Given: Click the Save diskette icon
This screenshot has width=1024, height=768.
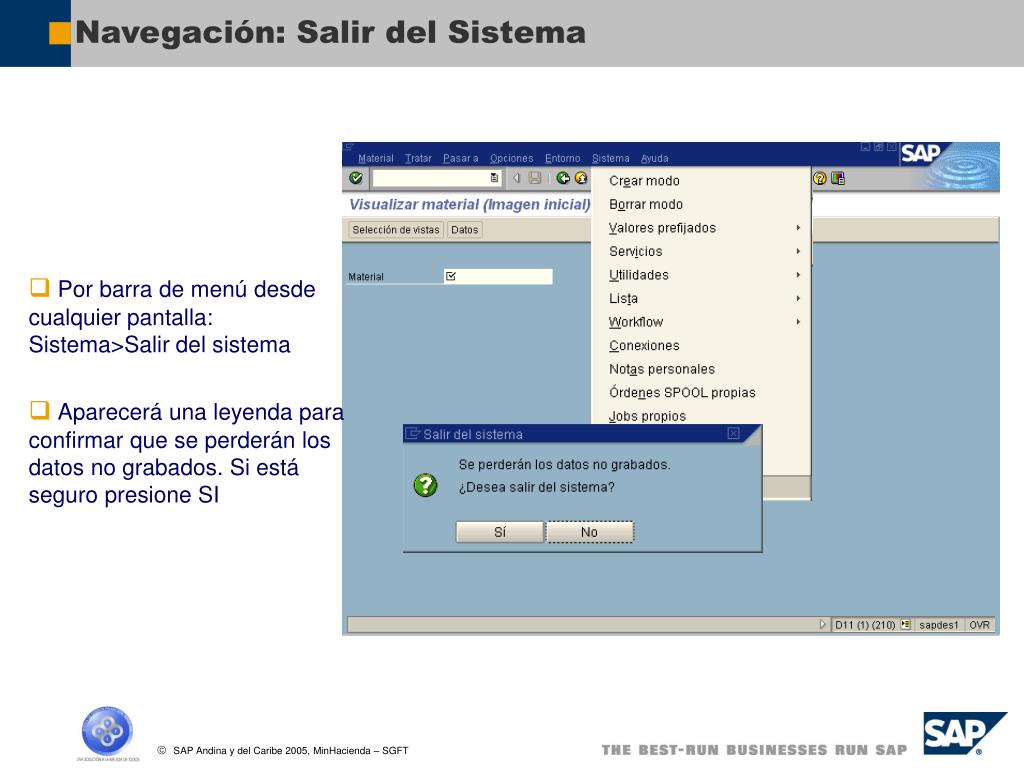Looking at the screenshot, I should click(535, 178).
